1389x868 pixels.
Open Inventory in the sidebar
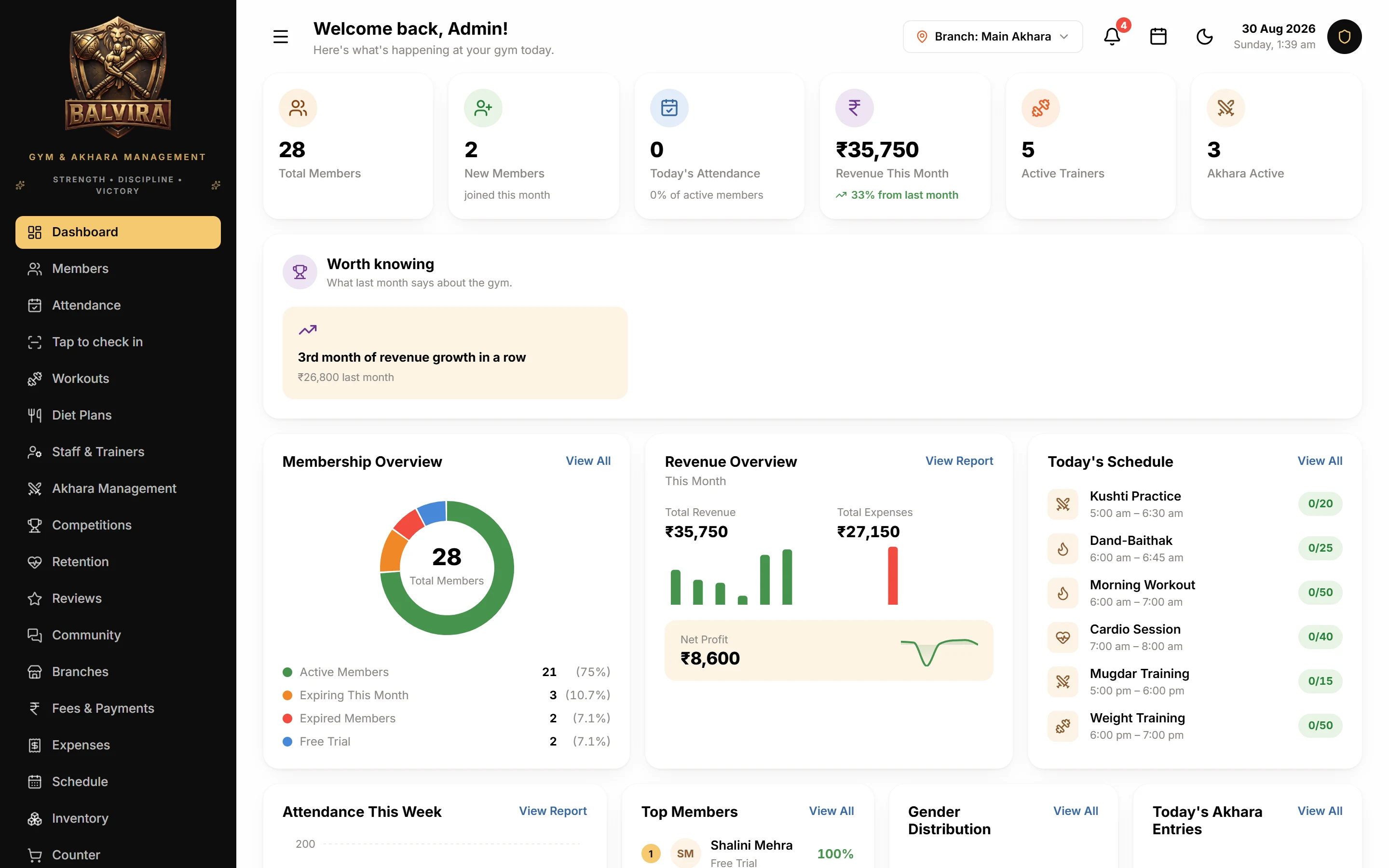118,819
